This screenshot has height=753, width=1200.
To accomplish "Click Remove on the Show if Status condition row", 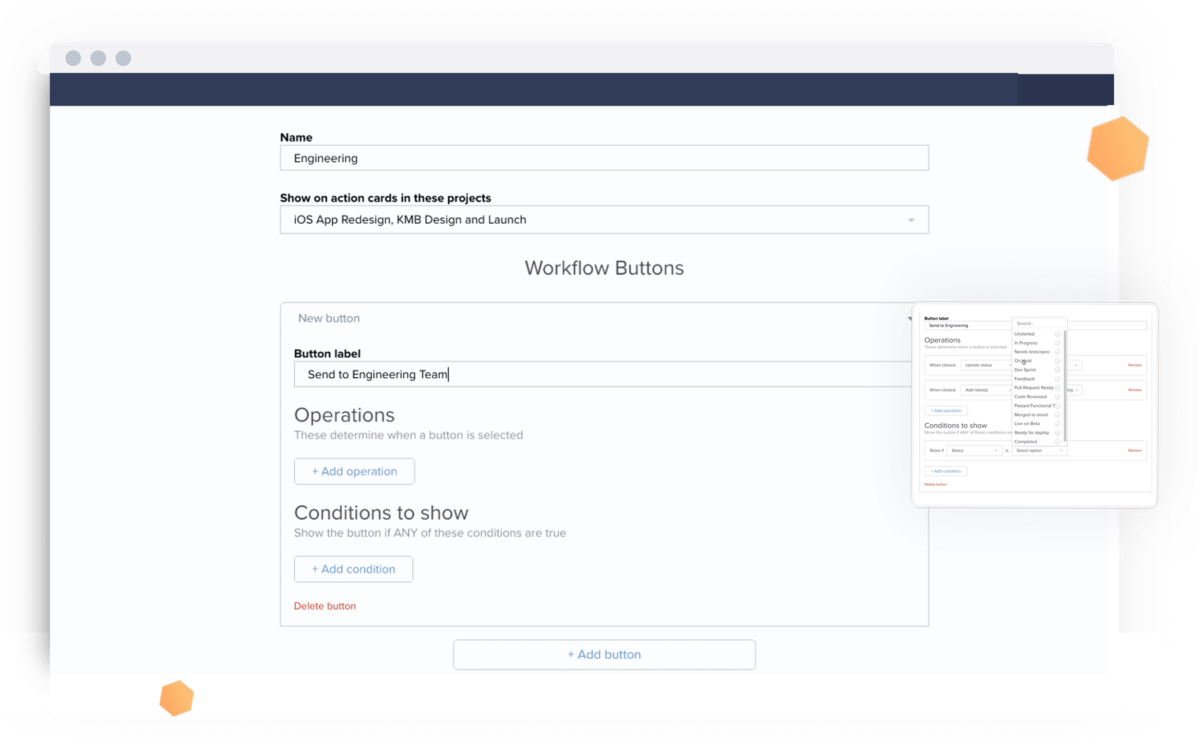I will (x=1135, y=450).
